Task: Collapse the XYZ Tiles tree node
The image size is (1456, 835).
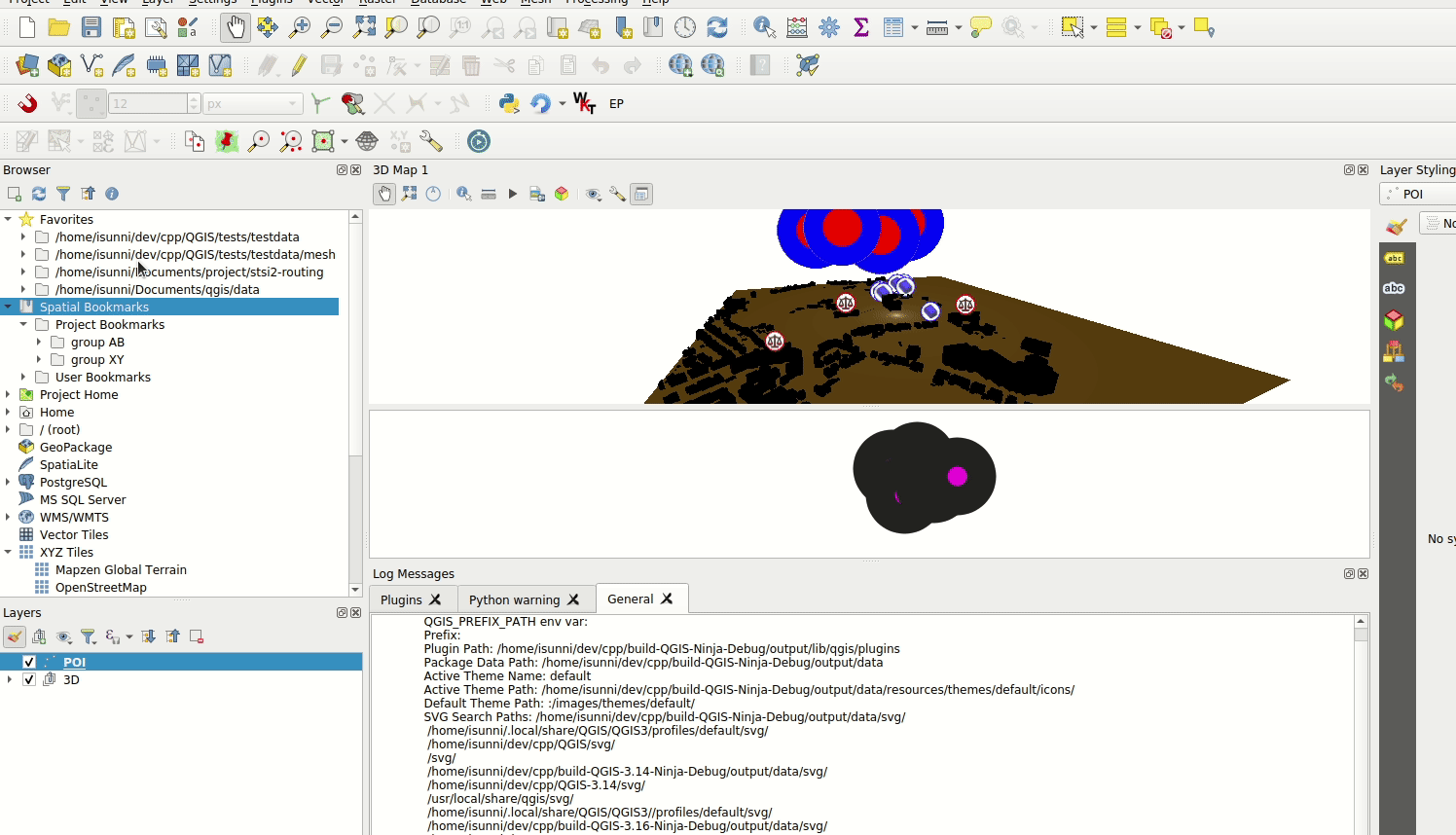Action: coord(8,553)
